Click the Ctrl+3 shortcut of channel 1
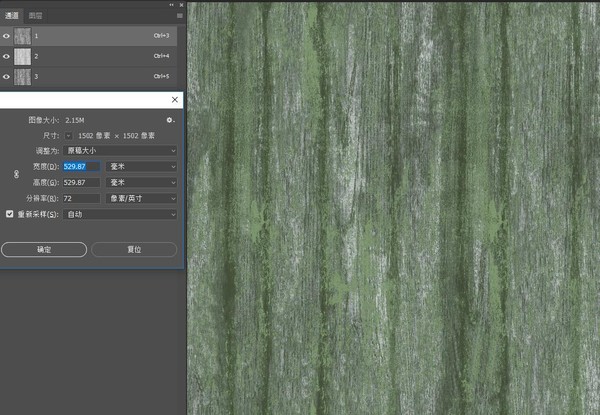 pos(161,36)
